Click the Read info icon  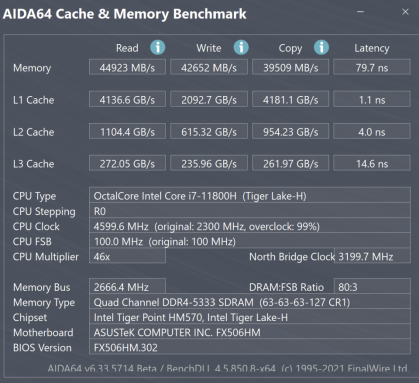158,47
